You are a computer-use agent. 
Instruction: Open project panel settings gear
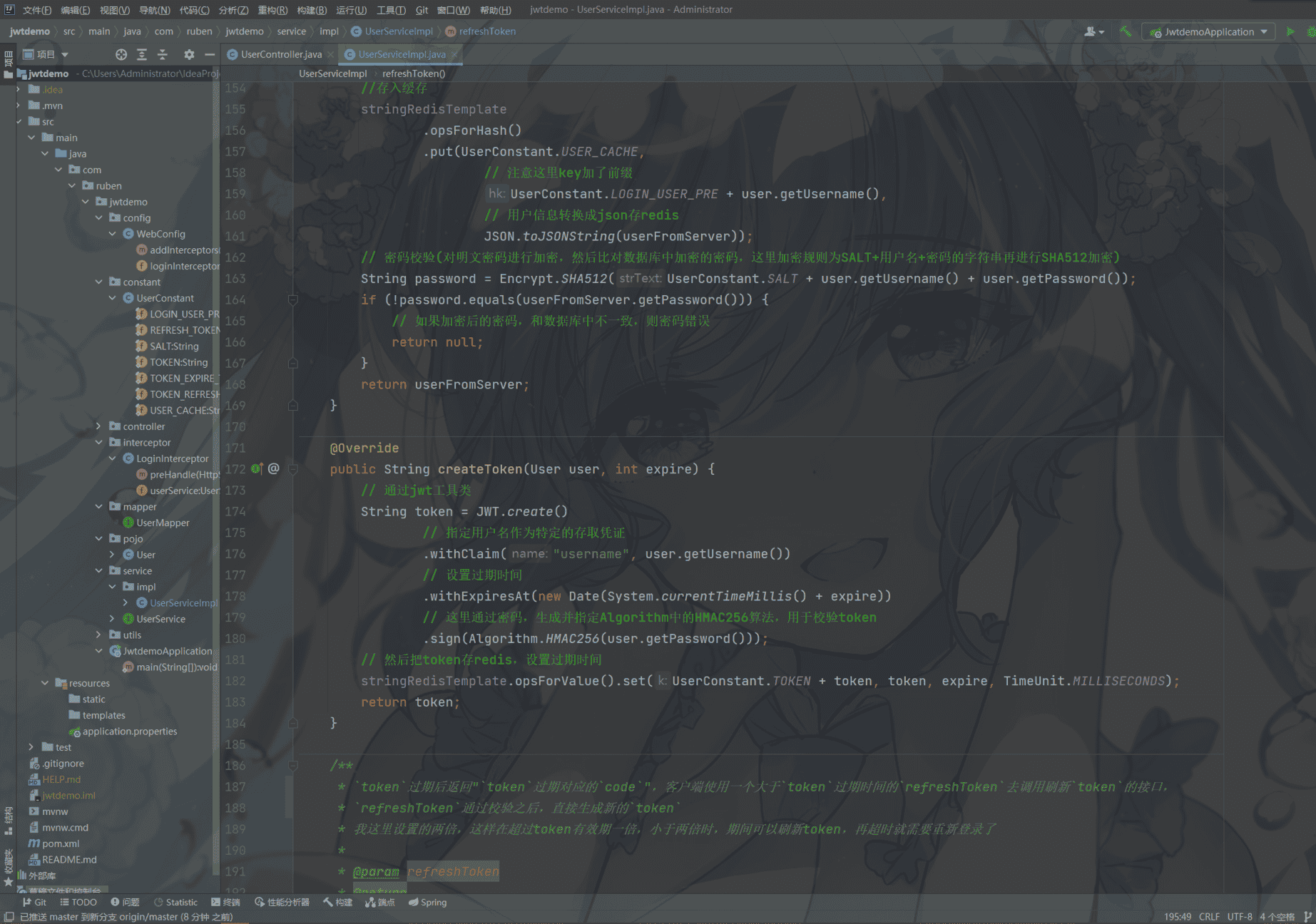pos(189,54)
